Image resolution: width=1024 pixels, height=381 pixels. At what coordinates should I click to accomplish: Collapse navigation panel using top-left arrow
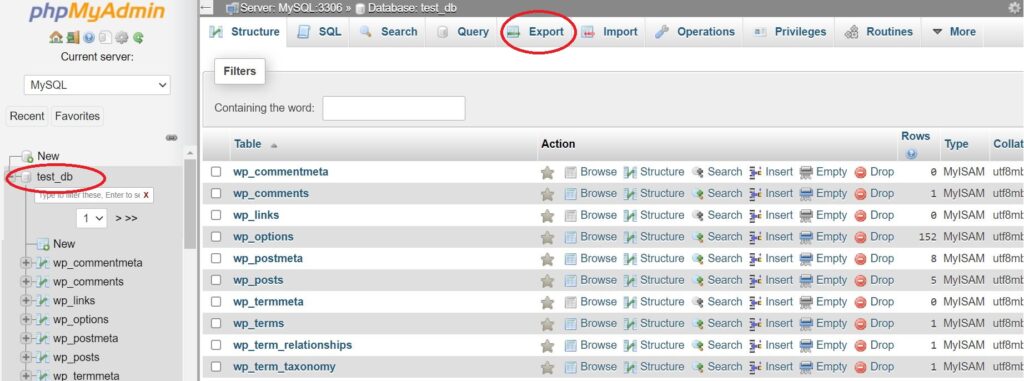point(206,8)
